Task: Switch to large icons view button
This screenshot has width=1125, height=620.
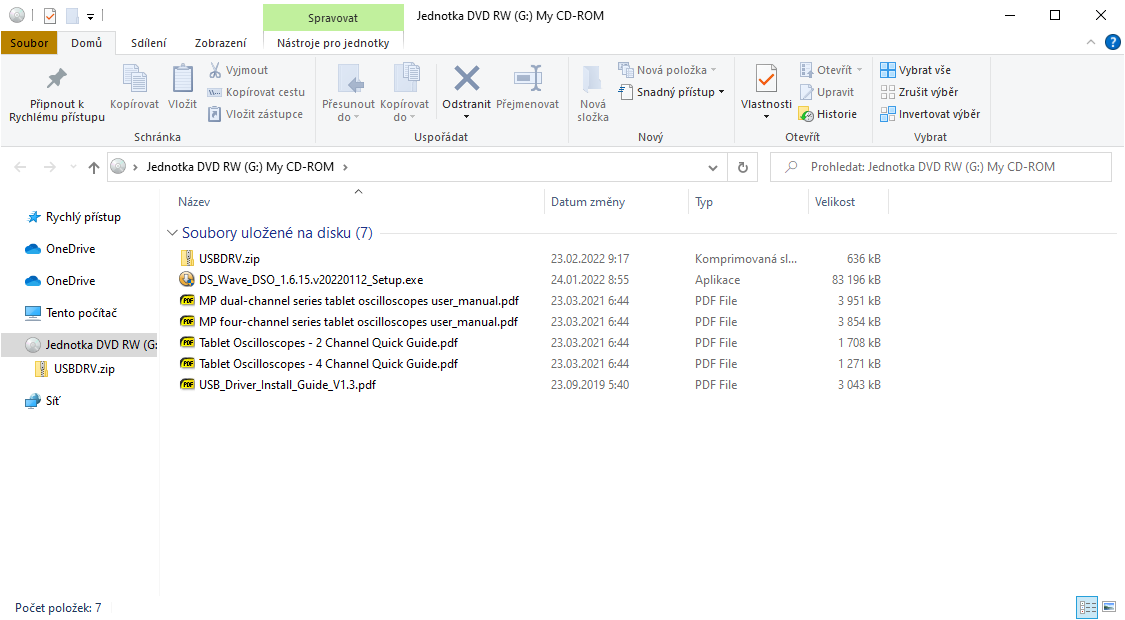Action: tap(1108, 607)
